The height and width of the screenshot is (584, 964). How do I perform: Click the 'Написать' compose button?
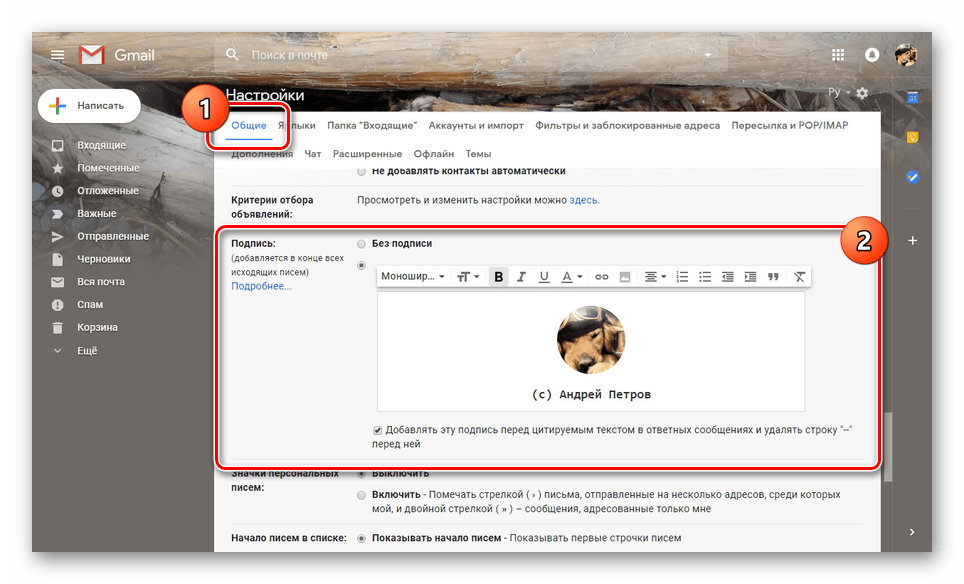click(89, 105)
